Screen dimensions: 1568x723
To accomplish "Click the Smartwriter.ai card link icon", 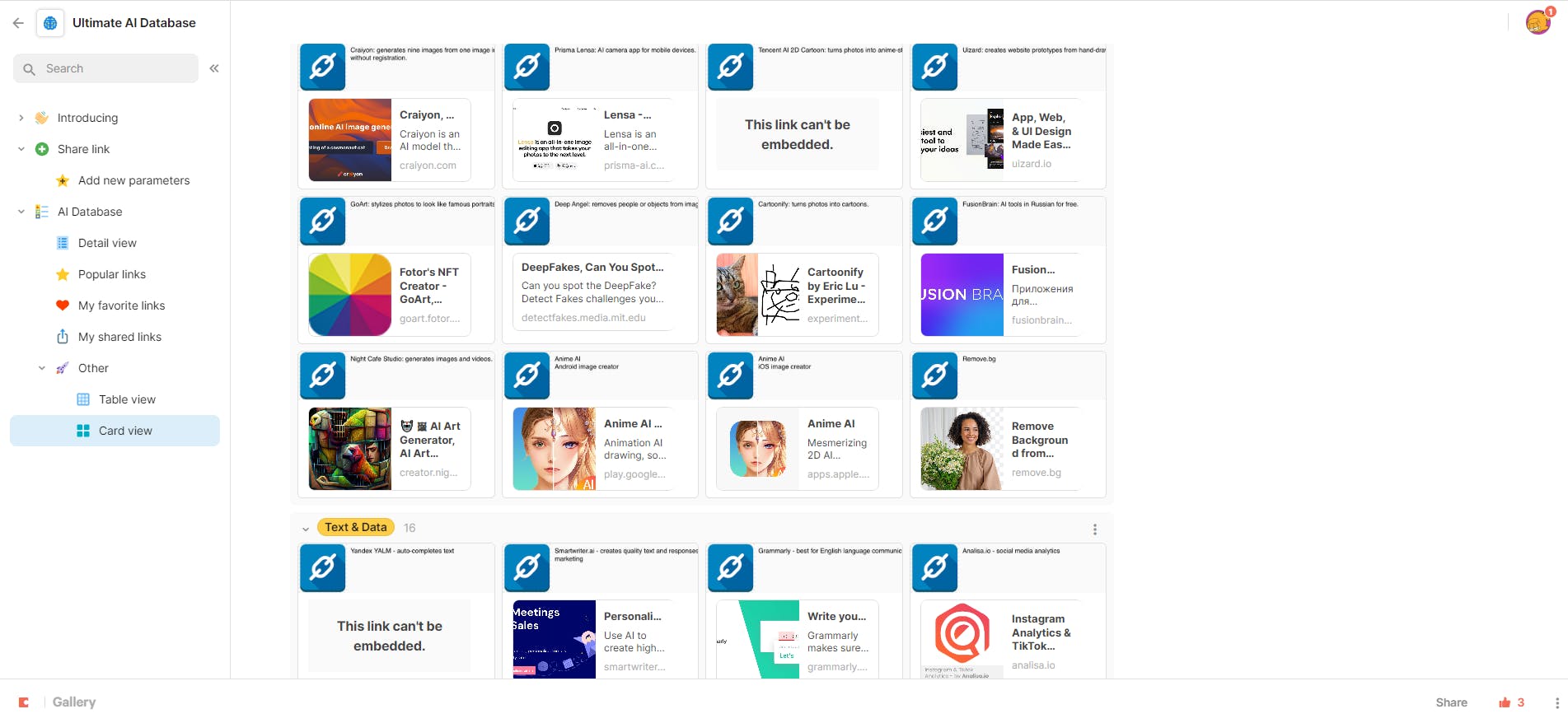I will 527,567.
